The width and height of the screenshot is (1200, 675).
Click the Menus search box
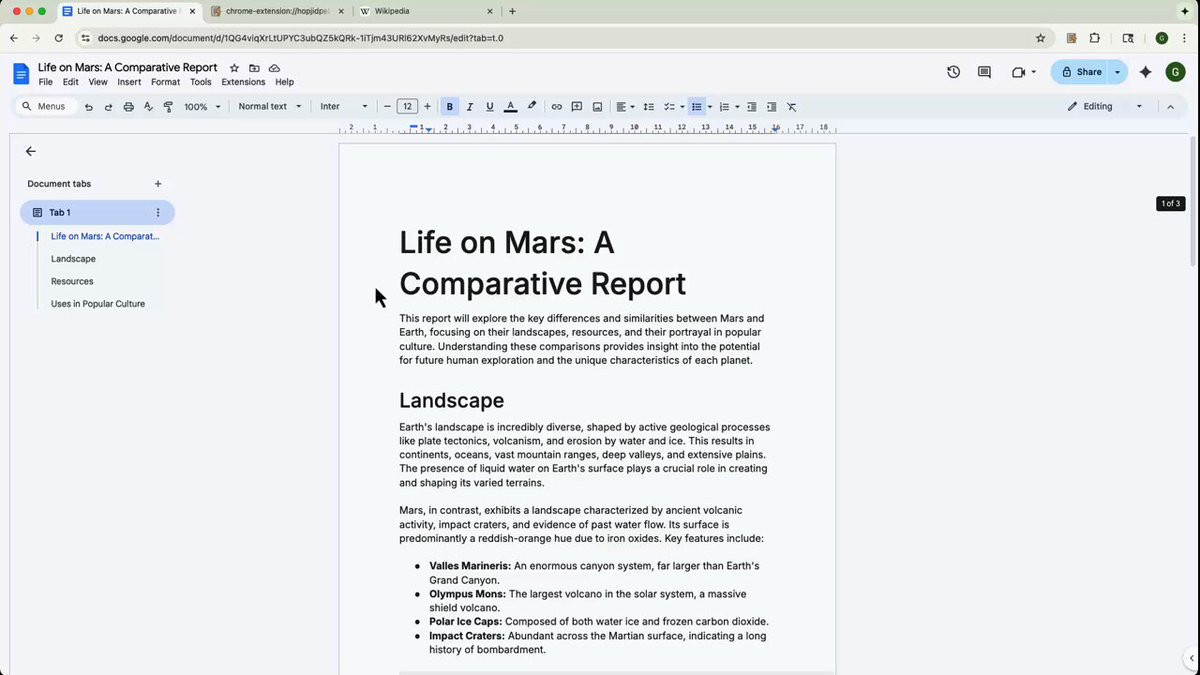point(47,107)
